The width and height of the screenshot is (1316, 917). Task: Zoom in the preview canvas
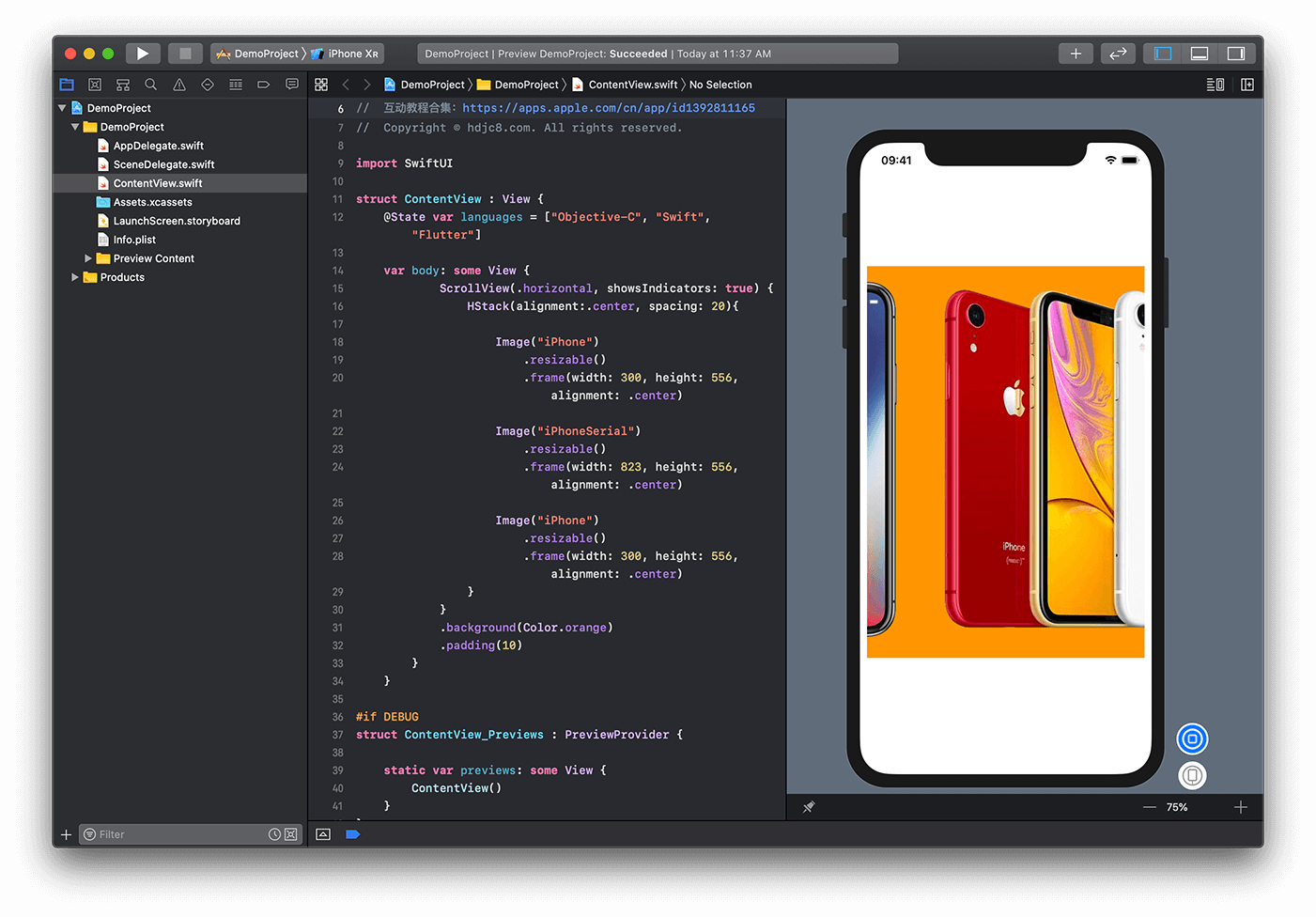click(x=1240, y=807)
